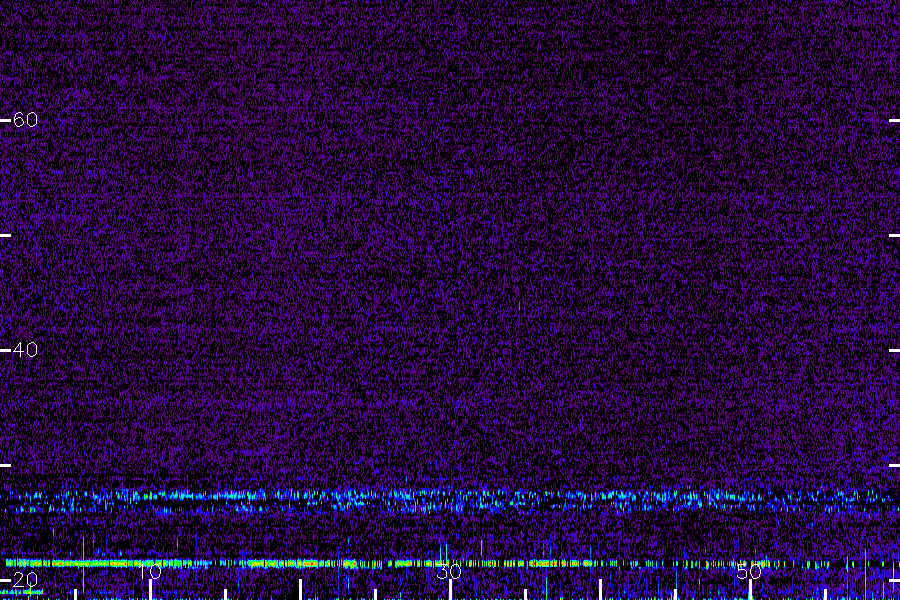Click the frequency axis label "20"
Screen dimensions: 900x600
(25, 579)
